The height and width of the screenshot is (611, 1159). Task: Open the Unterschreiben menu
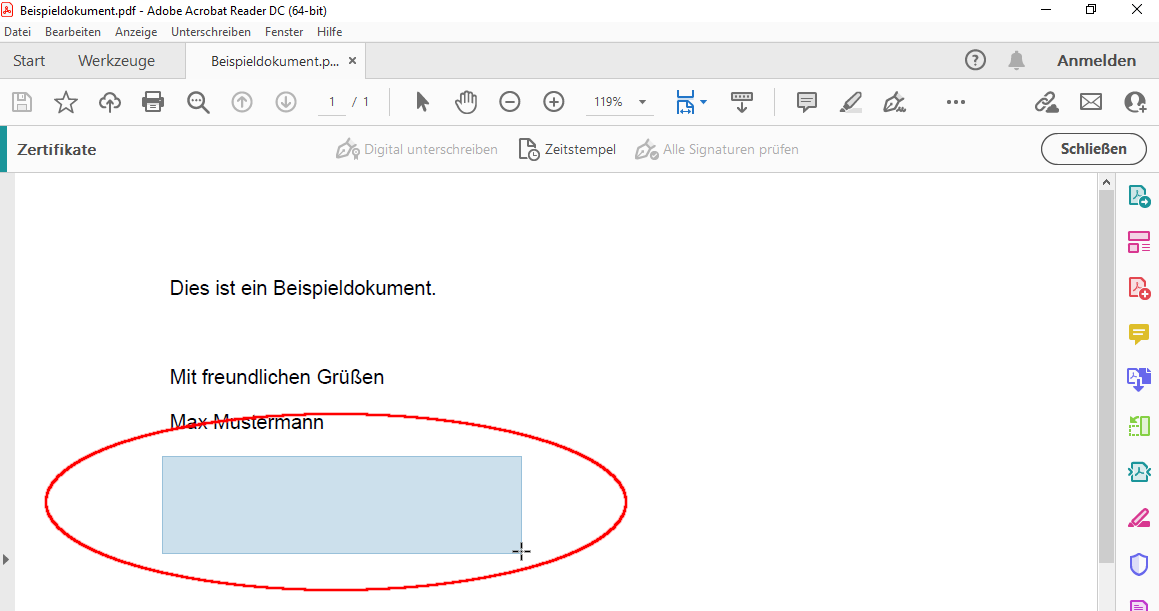point(211,32)
